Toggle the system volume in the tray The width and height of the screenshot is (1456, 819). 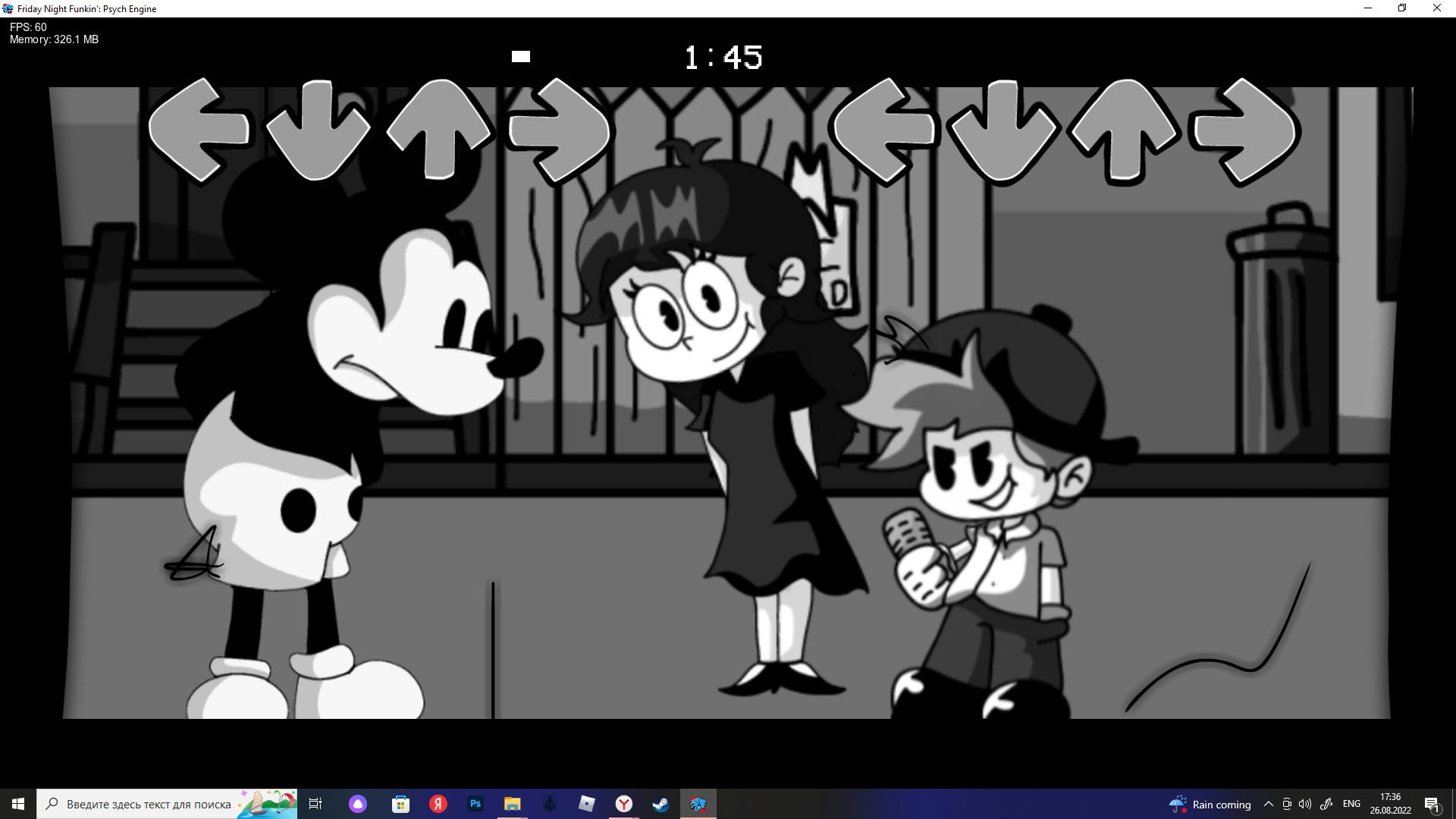tap(1305, 804)
